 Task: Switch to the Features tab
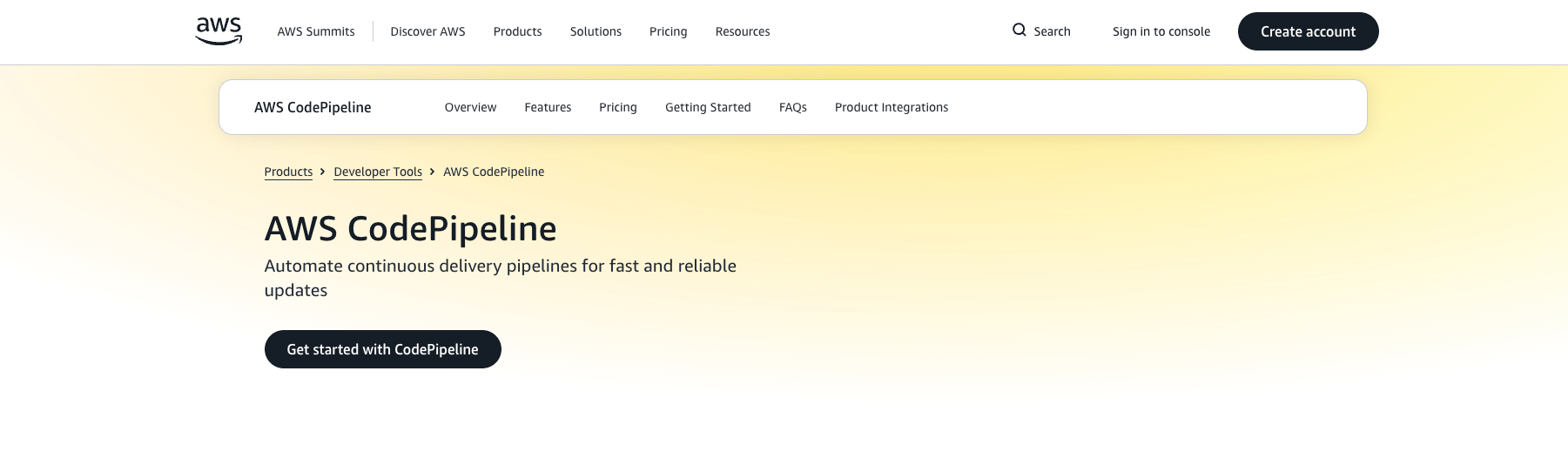click(x=548, y=107)
